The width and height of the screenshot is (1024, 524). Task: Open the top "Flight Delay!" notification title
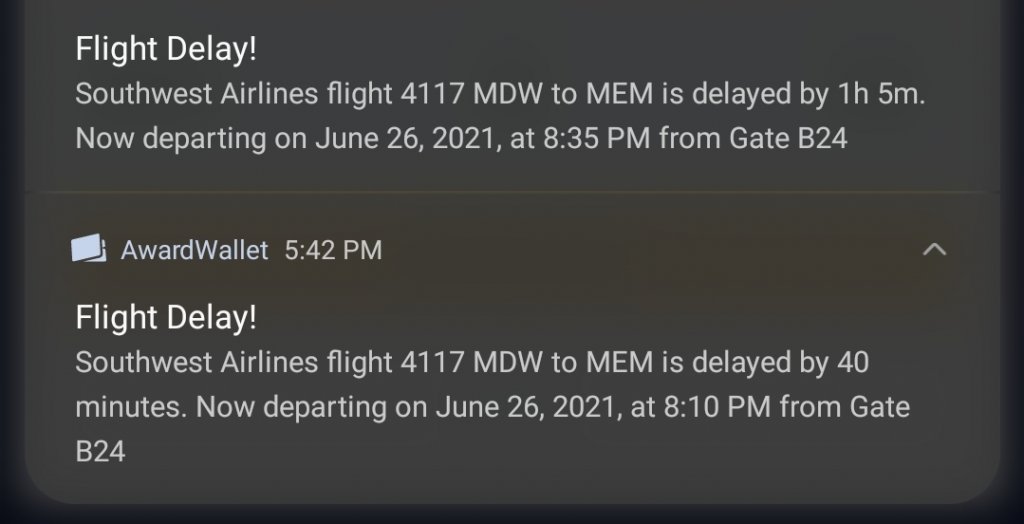pyautogui.click(x=166, y=49)
